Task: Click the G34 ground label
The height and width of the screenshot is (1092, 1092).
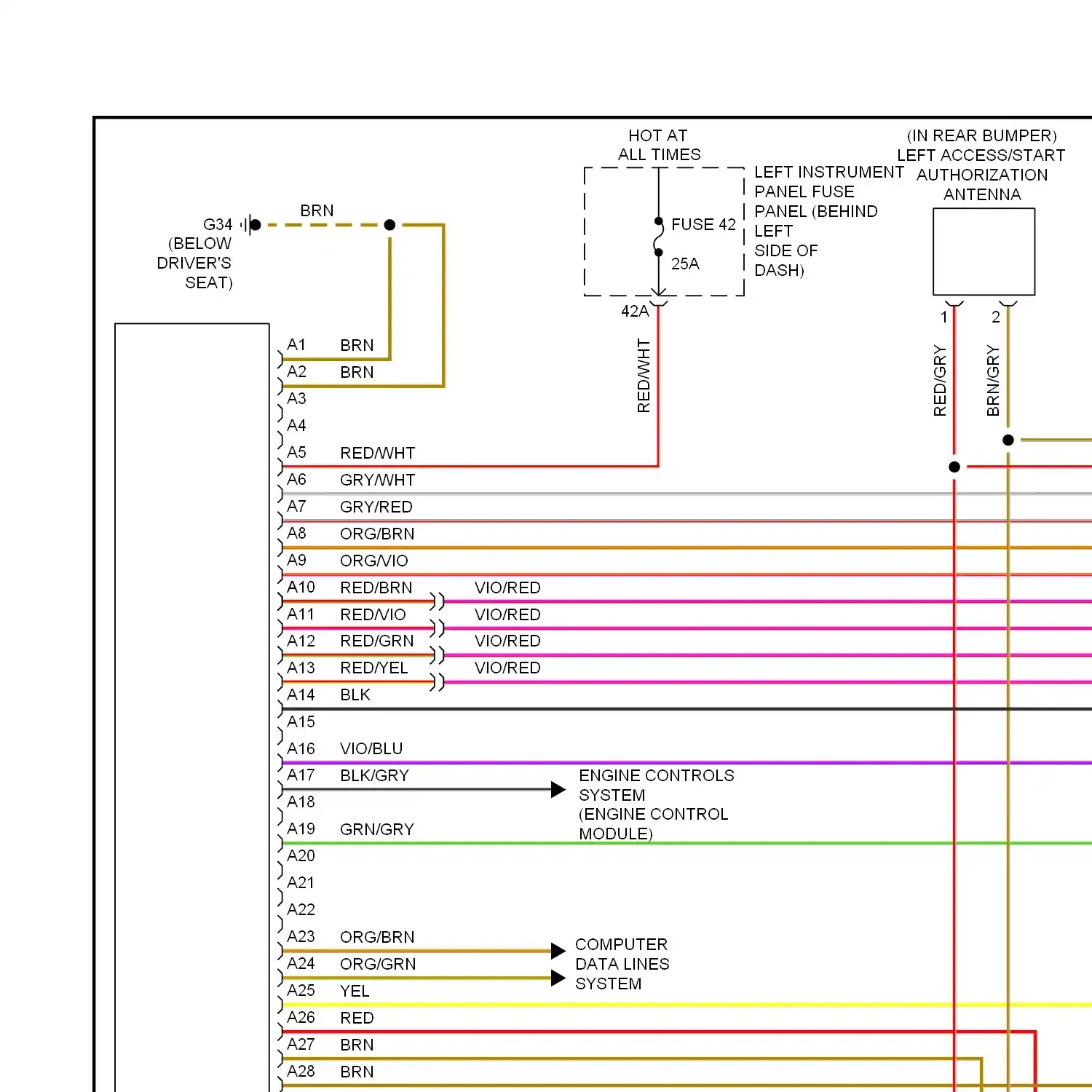Action: tap(218, 224)
